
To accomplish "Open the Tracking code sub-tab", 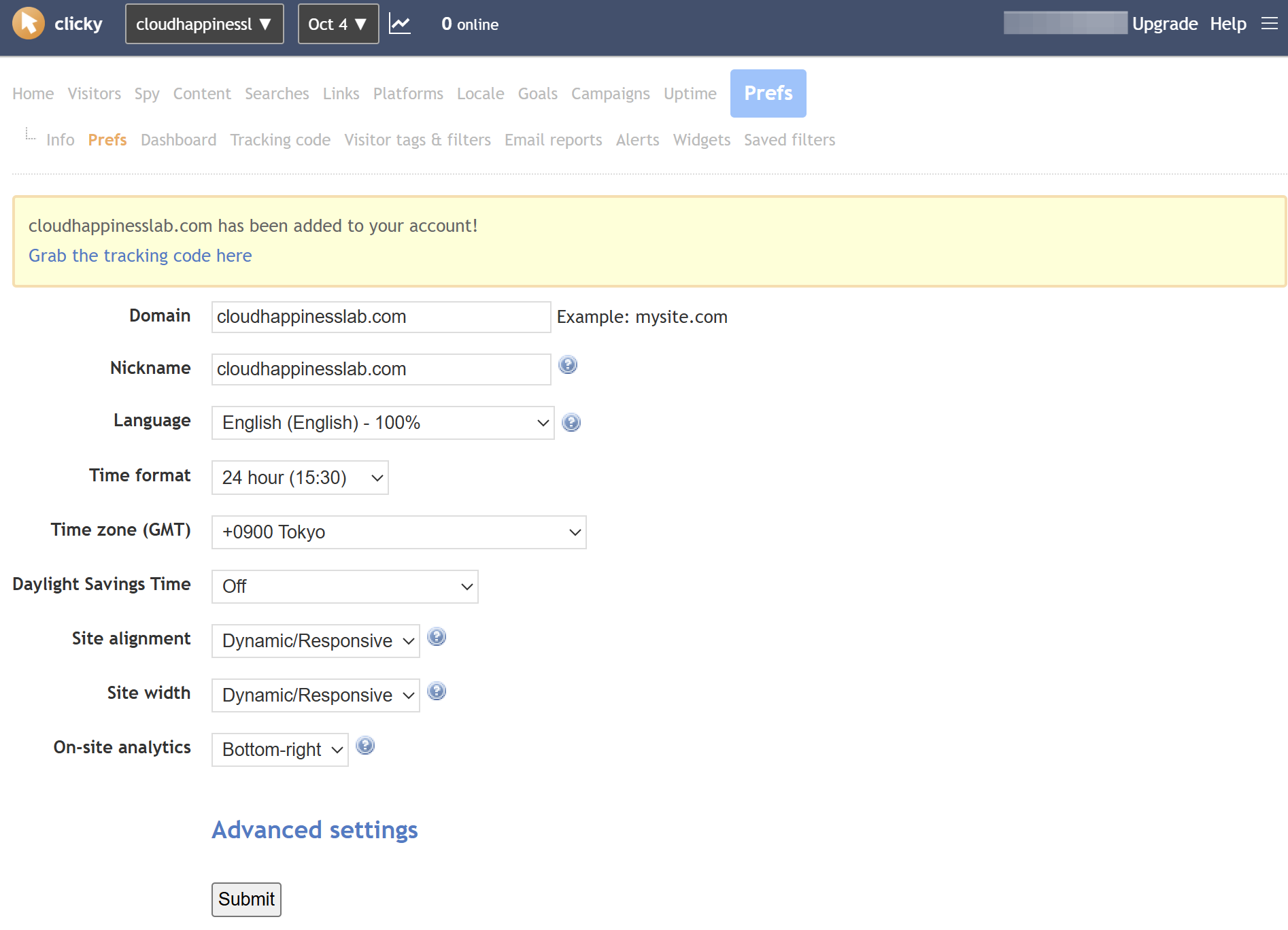I will [281, 140].
